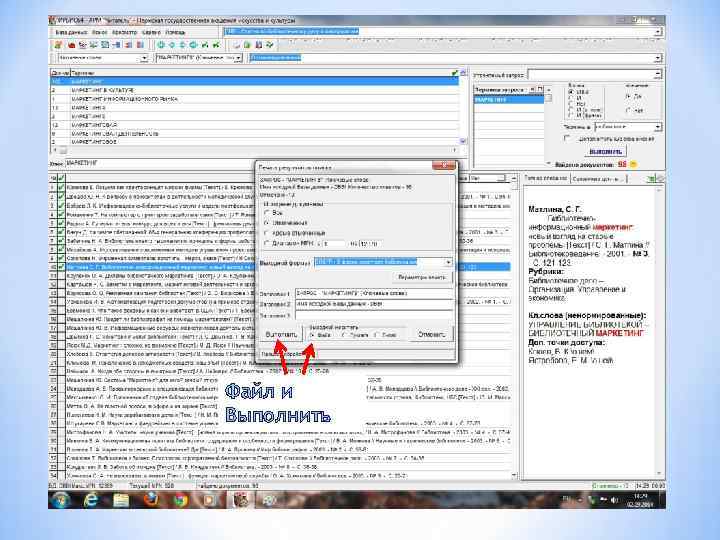The image size is (720, 540).
Task: Expand the Уточненный запрос dropdown
Action: coord(658,74)
